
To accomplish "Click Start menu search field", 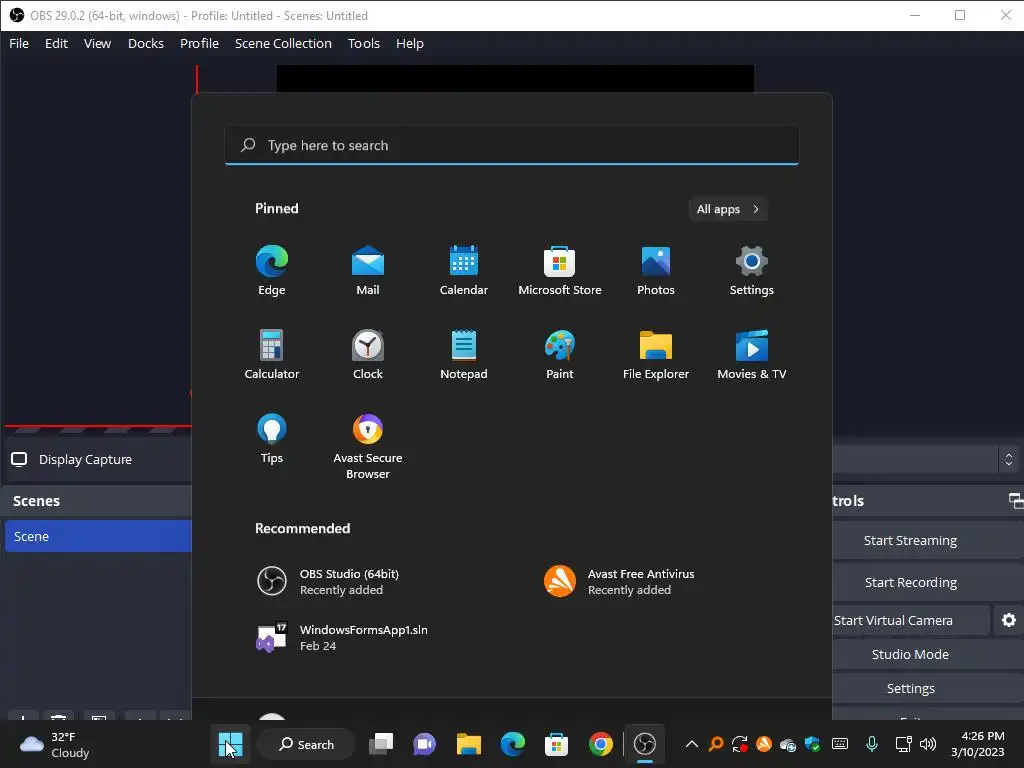I will tap(511, 145).
